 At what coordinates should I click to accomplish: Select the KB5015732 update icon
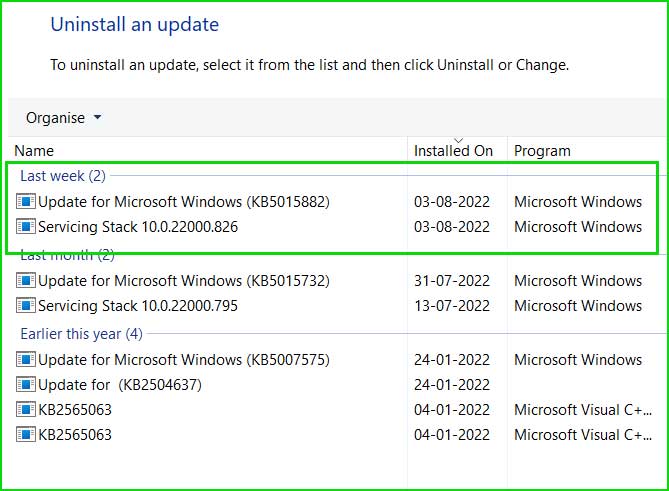(x=26, y=280)
